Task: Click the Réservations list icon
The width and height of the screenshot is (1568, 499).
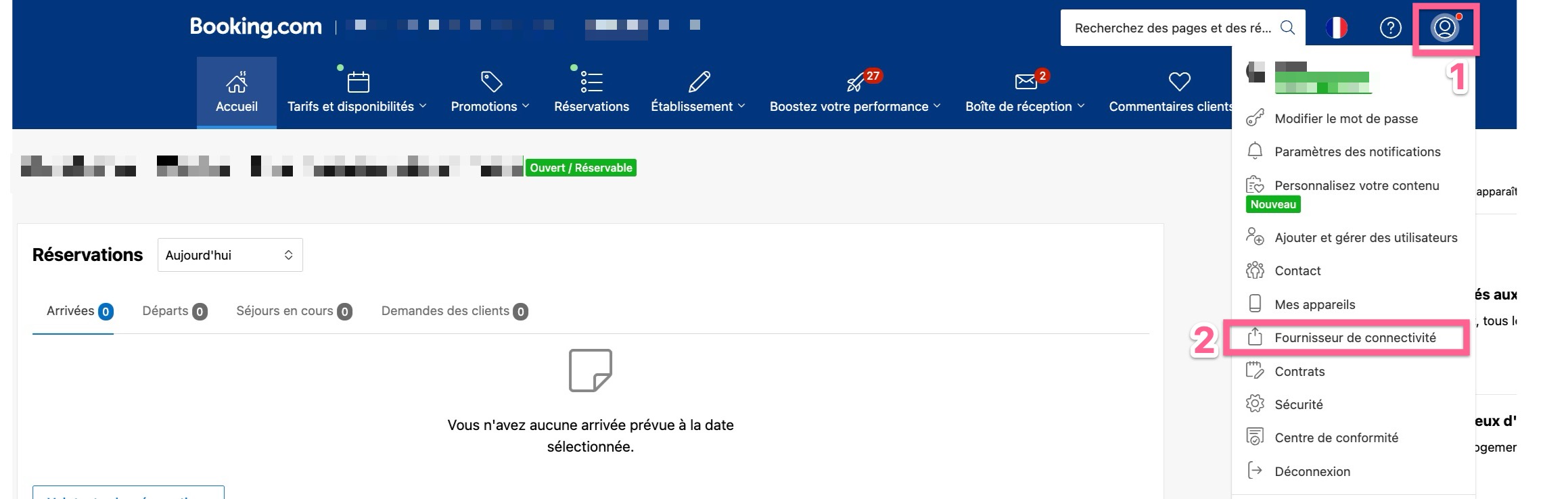Action: click(591, 82)
